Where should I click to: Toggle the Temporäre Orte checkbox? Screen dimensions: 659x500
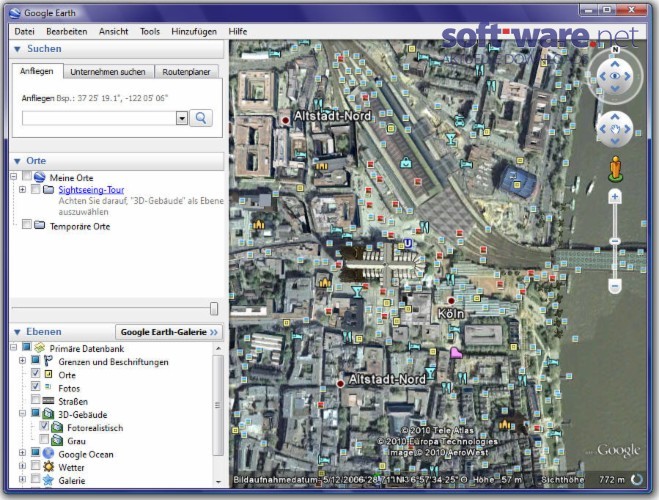(x=27, y=224)
